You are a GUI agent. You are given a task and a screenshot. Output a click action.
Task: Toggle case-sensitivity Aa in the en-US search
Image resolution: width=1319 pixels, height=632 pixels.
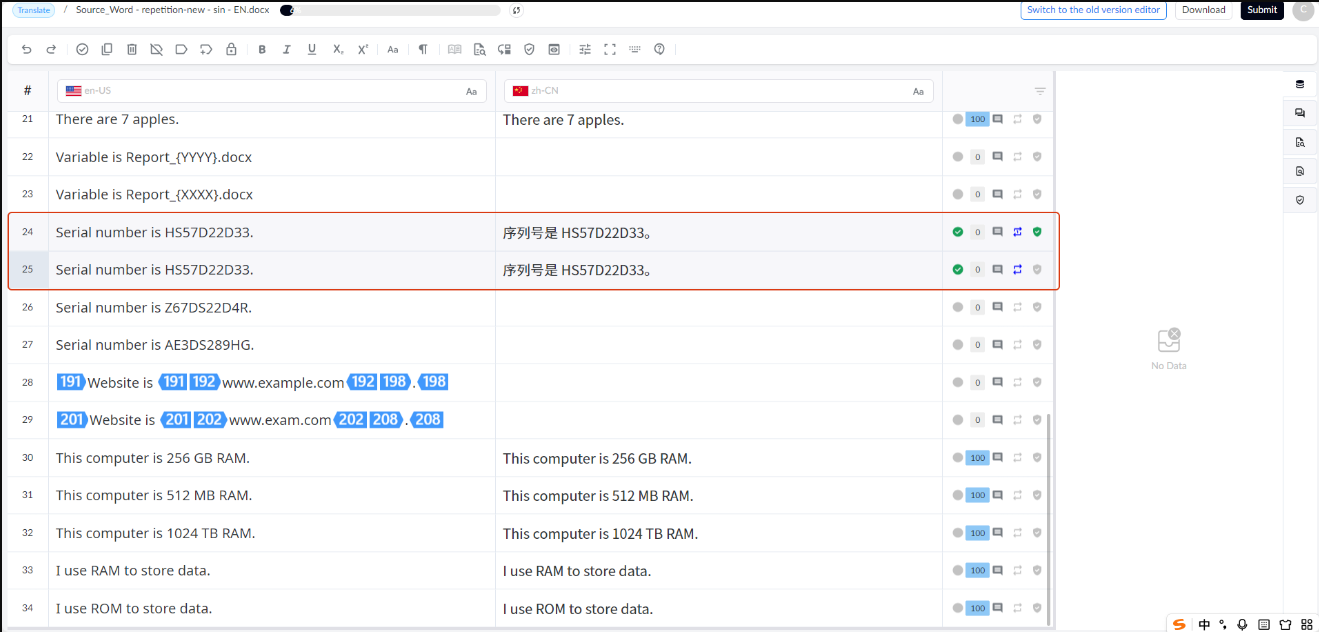click(471, 91)
